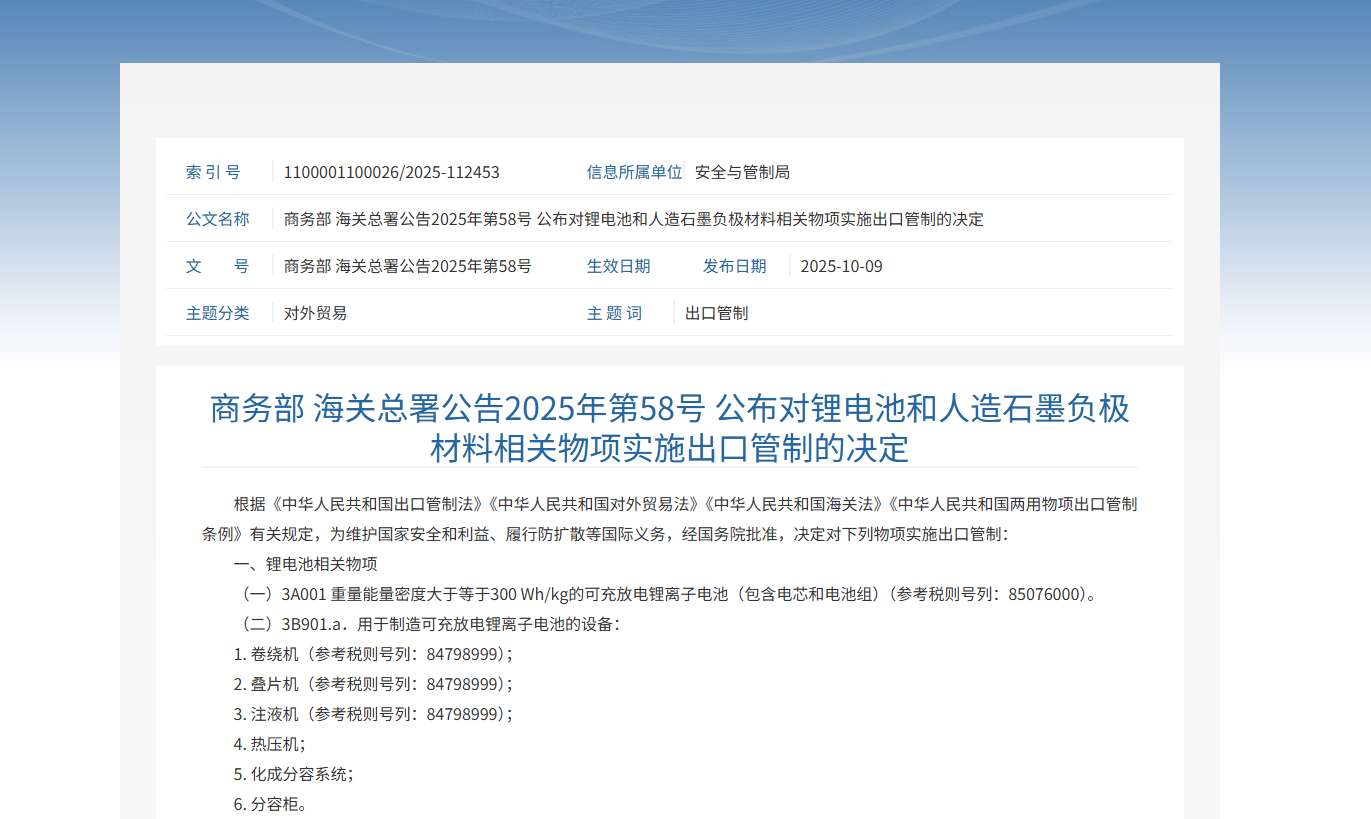Click the 发布日期 label
1371x819 pixels.
pyautogui.click(x=734, y=266)
